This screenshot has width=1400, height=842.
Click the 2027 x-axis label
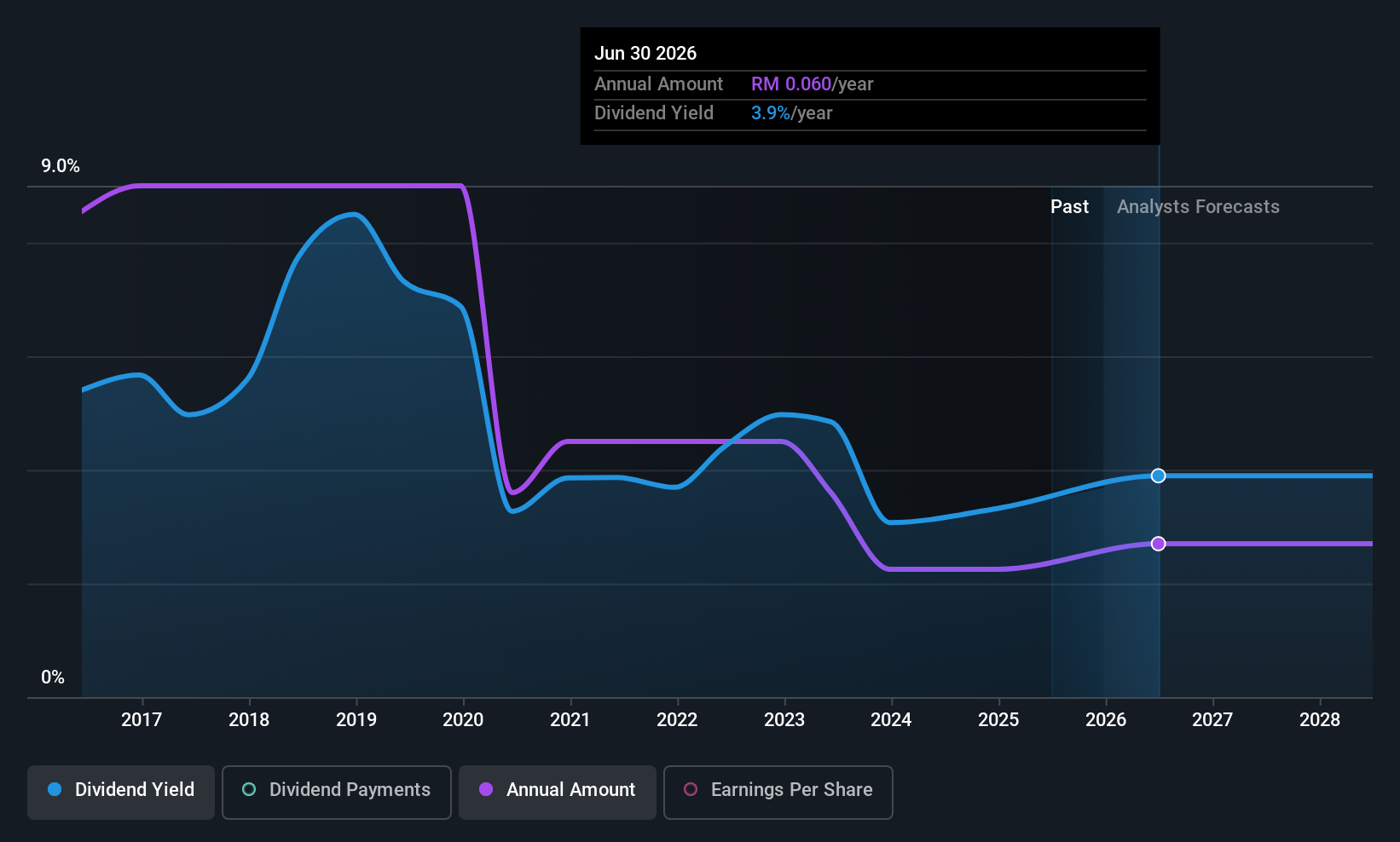1212,720
